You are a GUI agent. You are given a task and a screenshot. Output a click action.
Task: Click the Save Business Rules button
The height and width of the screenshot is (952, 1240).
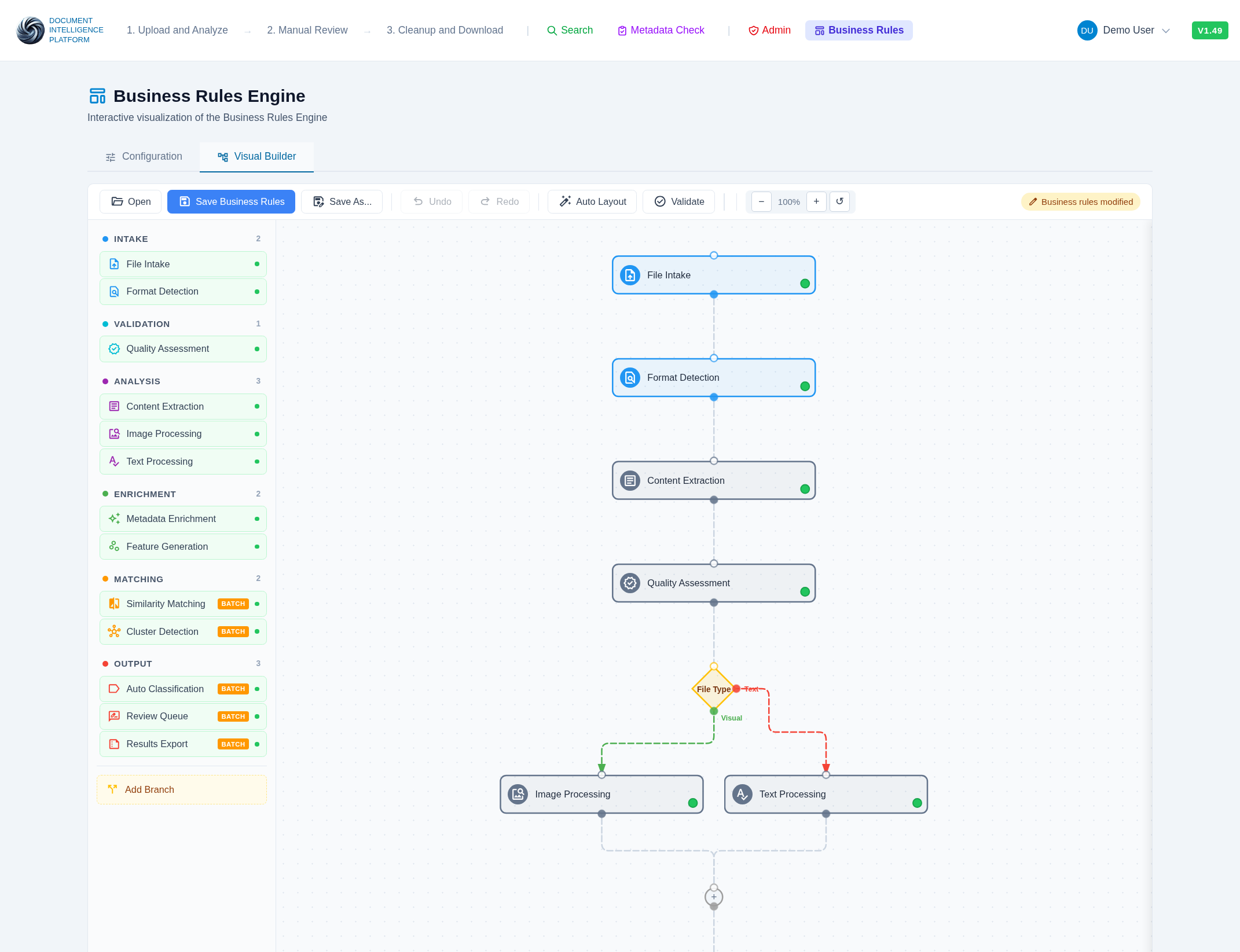click(x=231, y=201)
